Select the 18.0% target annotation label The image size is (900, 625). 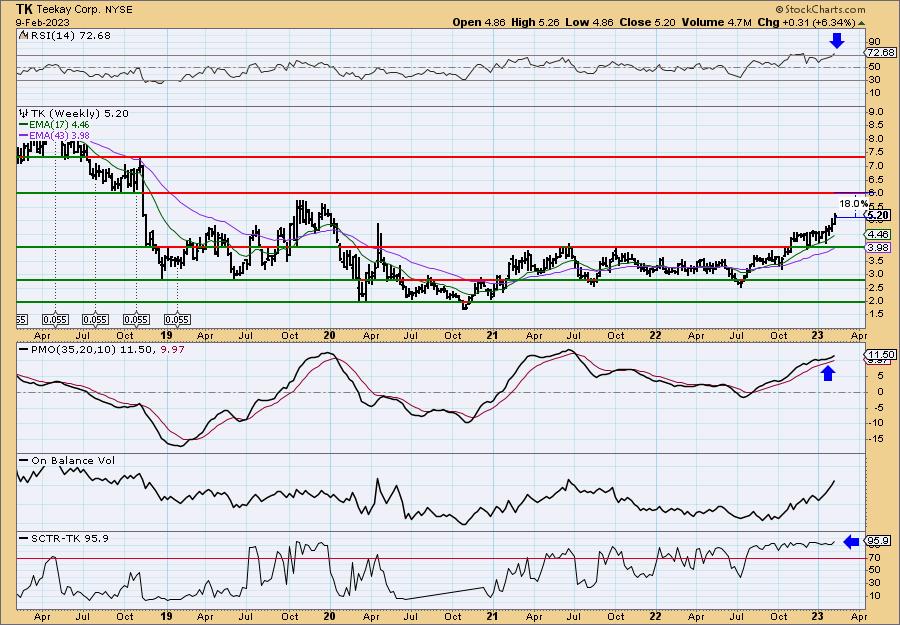[x=854, y=203]
